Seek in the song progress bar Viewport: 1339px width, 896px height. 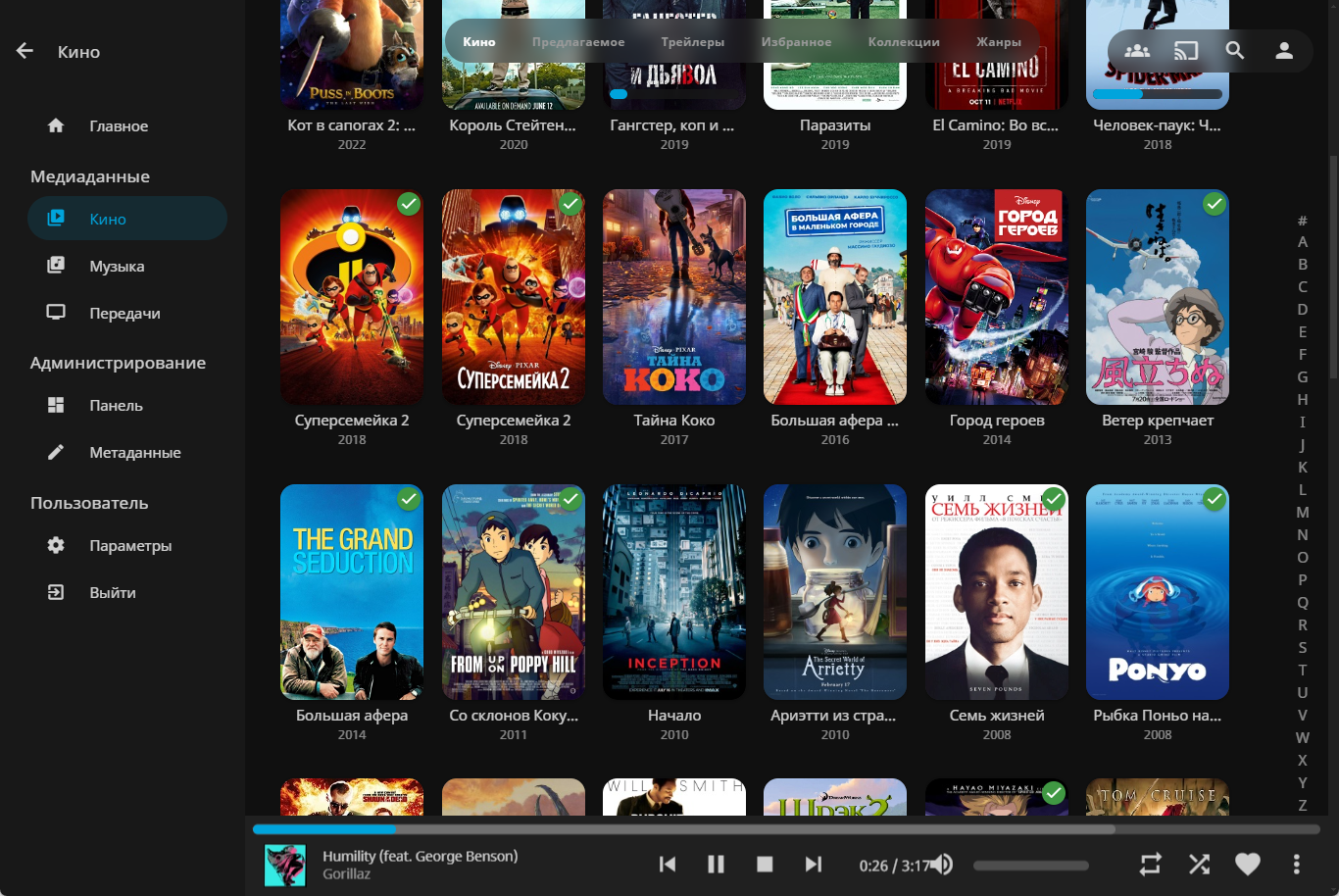(x=786, y=829)
